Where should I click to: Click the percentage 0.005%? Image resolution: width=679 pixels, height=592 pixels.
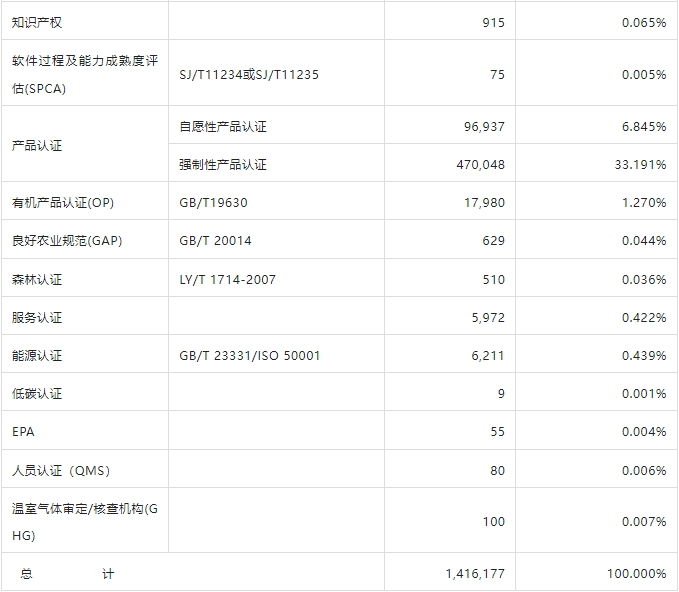point(644,74)
